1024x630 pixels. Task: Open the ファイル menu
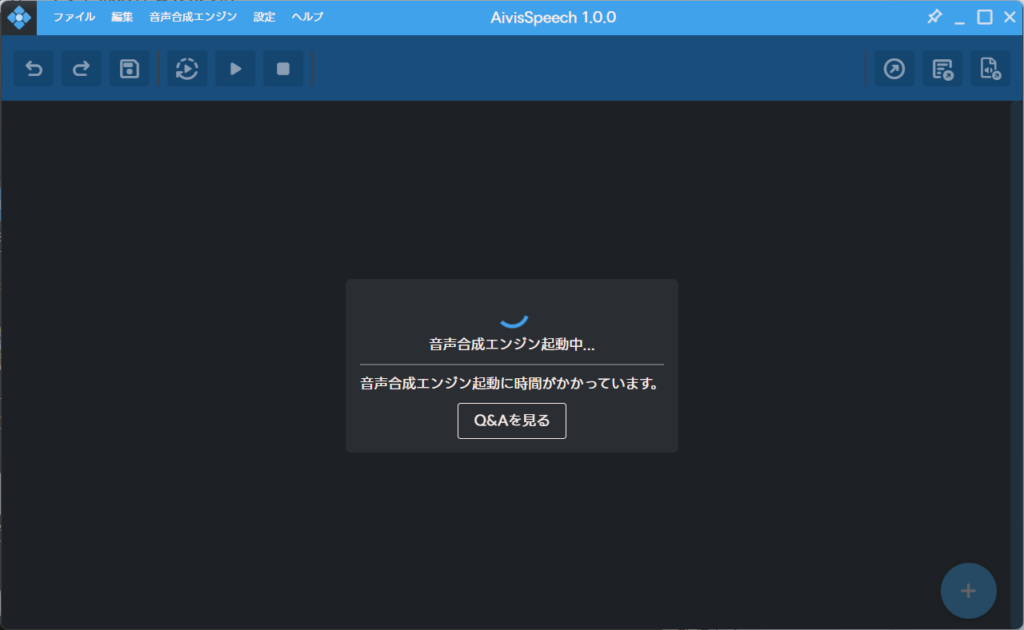[74, 17]
